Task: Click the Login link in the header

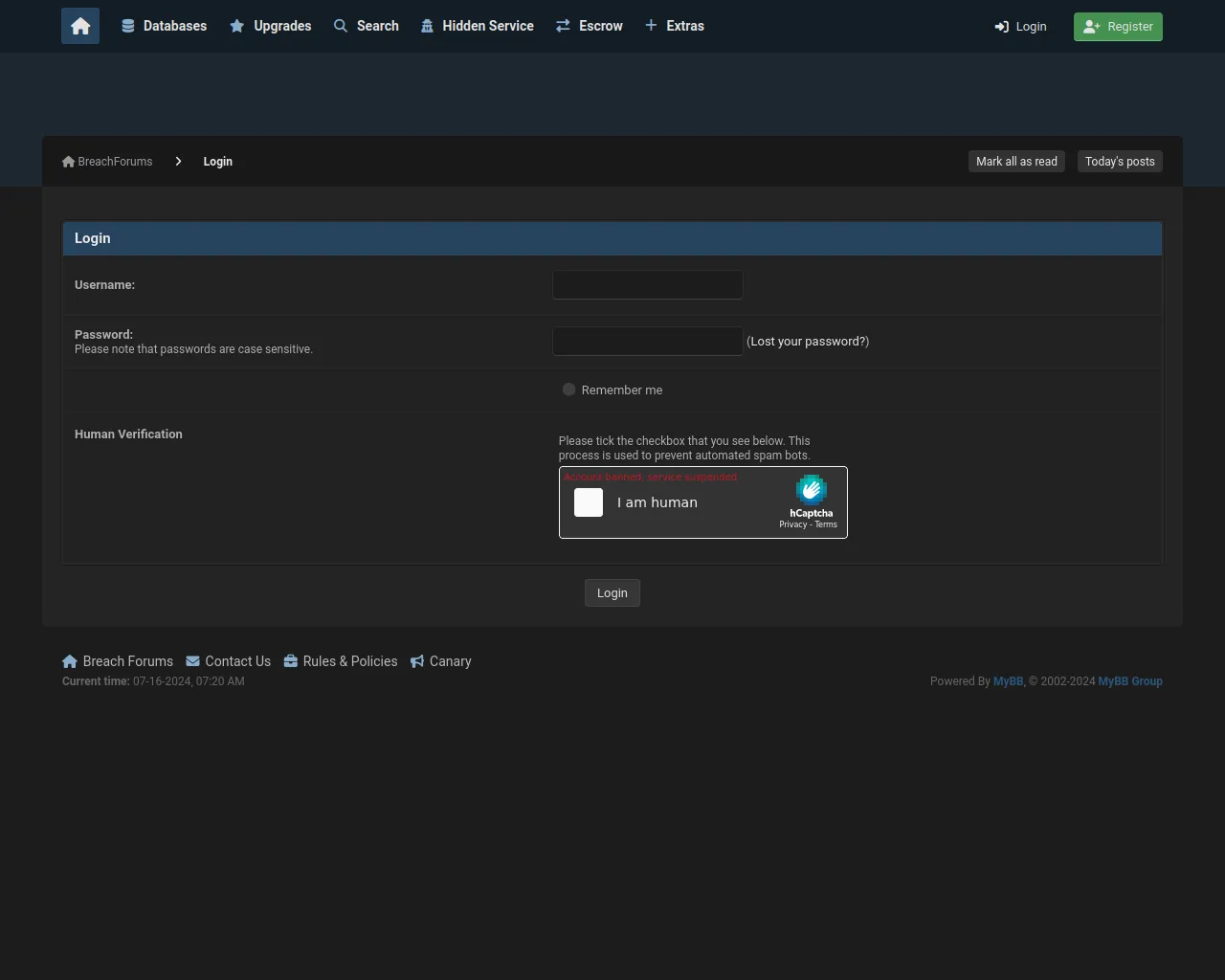Action: [x=1021, y=27]
